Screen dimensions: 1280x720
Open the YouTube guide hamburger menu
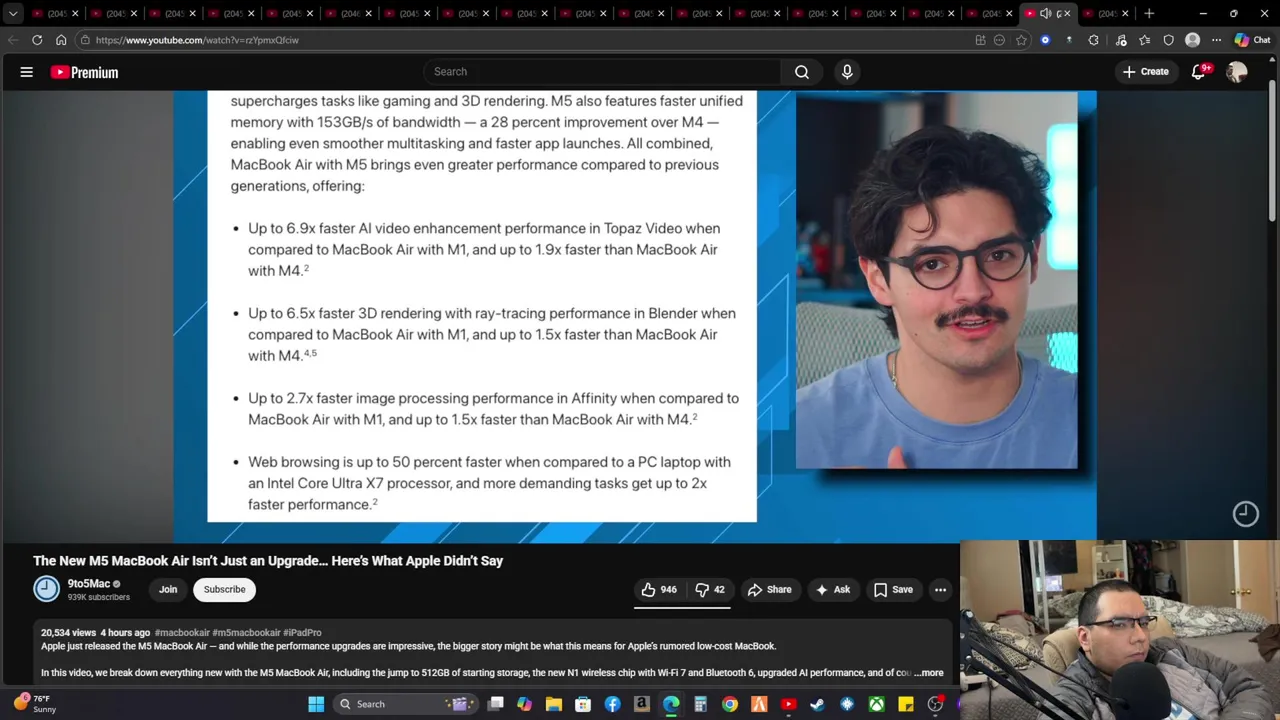(x=27, y=72)
